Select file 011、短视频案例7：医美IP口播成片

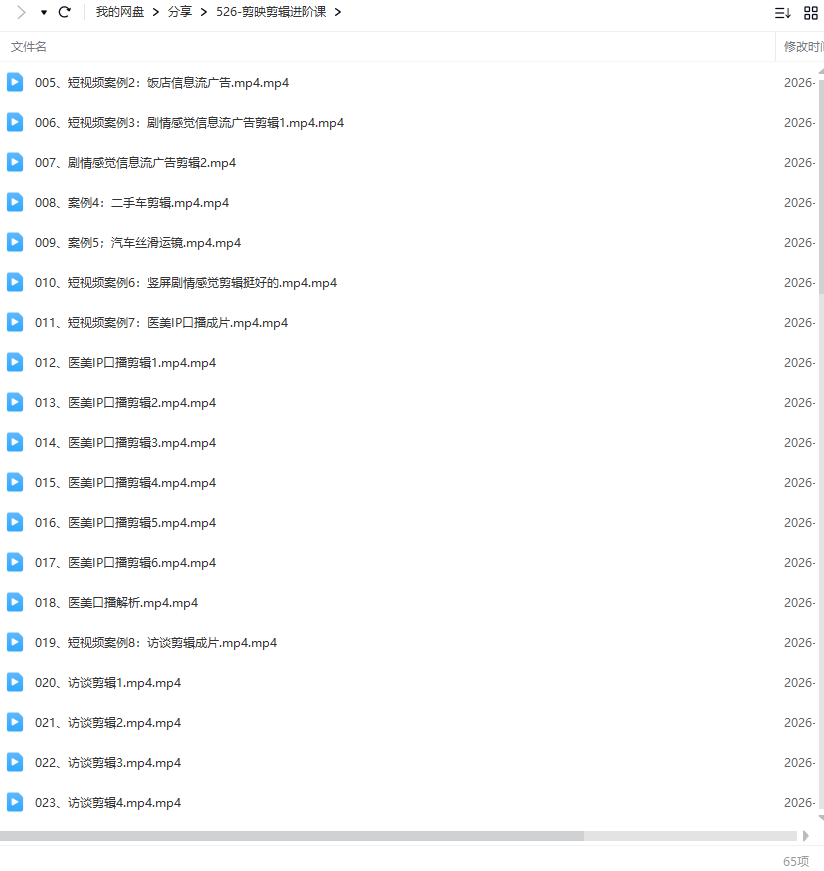(161, 323)
